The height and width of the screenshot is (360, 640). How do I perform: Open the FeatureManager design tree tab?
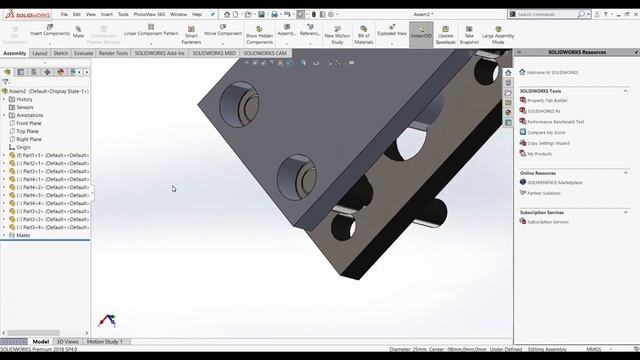pyautogui.click(x=7, y=72)
